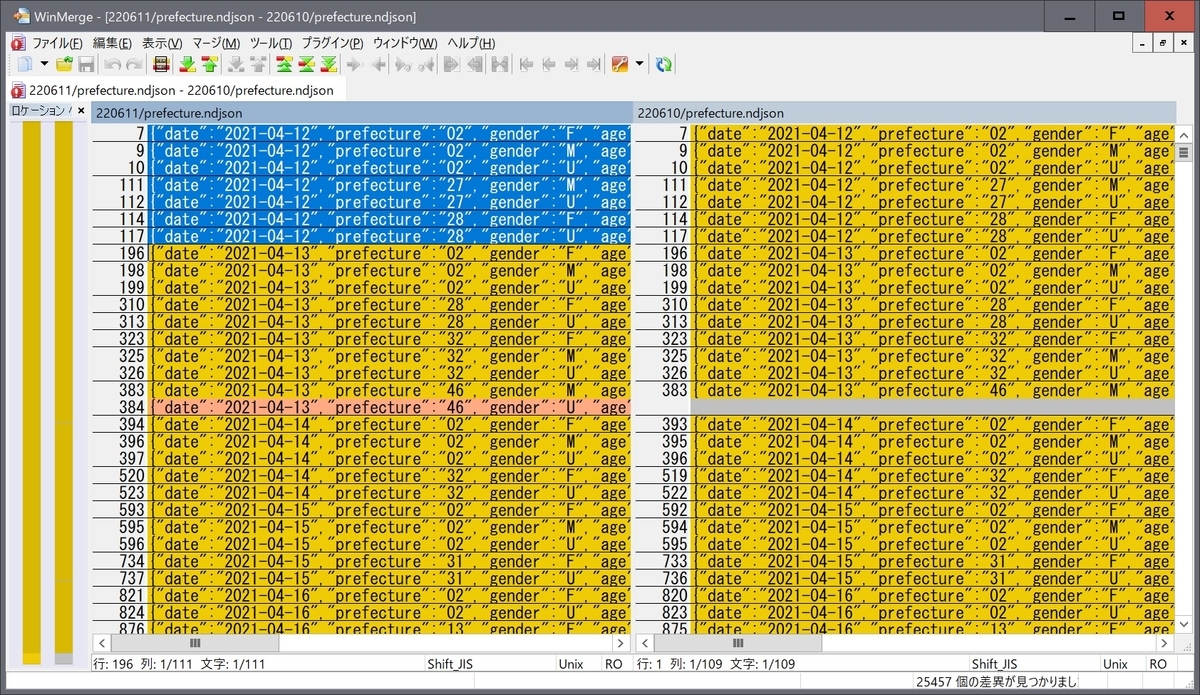Open the ウィンドウ(W) menu
This screenshot has height=695, width=1200.
(x=405, y=43)
